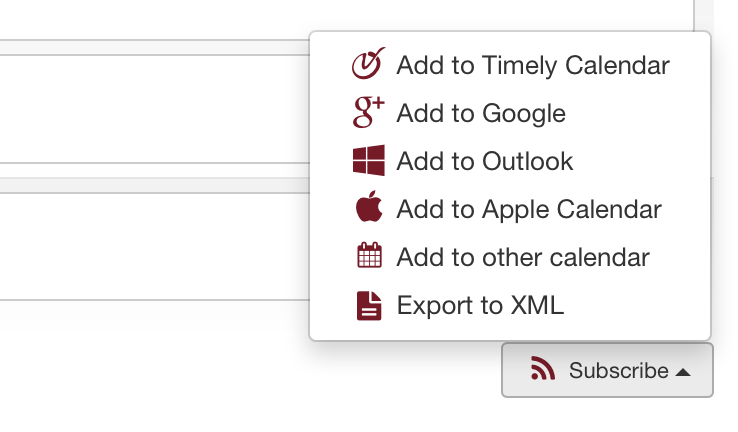Viewport: 738px width, 432px height.
Task: Collapse the Subscribe dropdown arrow
Action: click(683, 373)
